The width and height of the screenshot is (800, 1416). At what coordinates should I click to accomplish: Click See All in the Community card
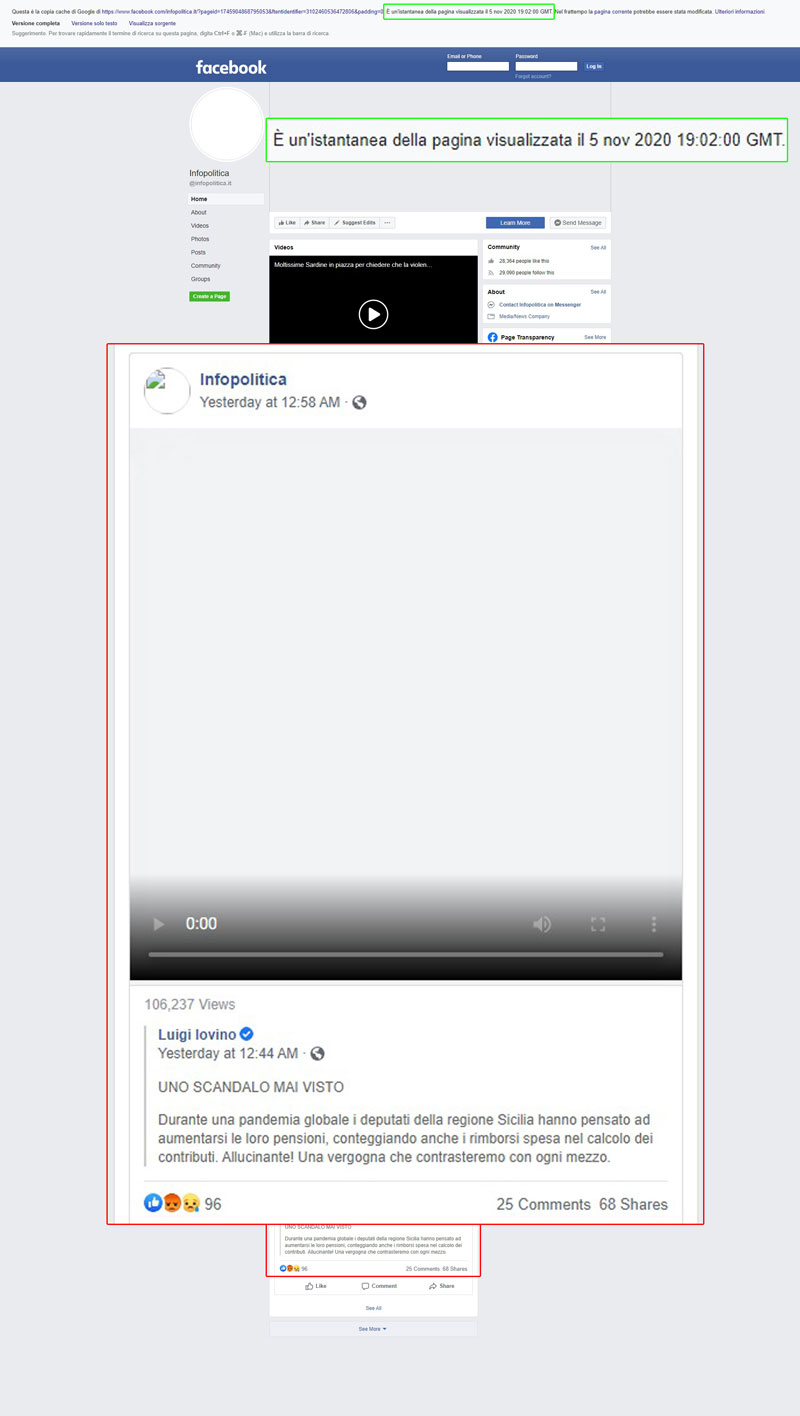598,247
